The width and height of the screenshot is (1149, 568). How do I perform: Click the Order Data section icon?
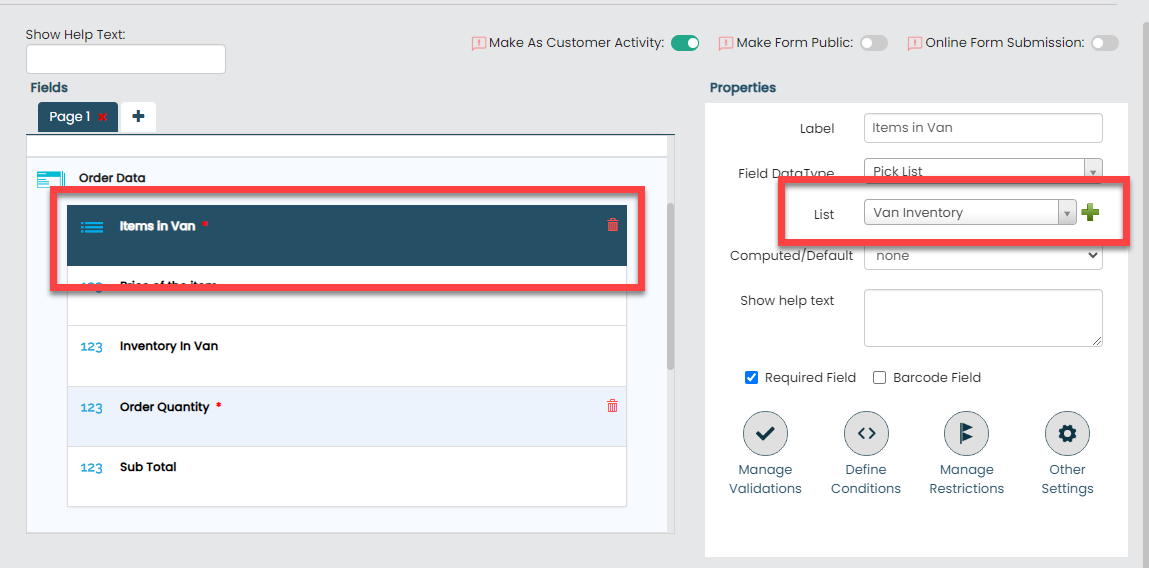click(50, 179)
